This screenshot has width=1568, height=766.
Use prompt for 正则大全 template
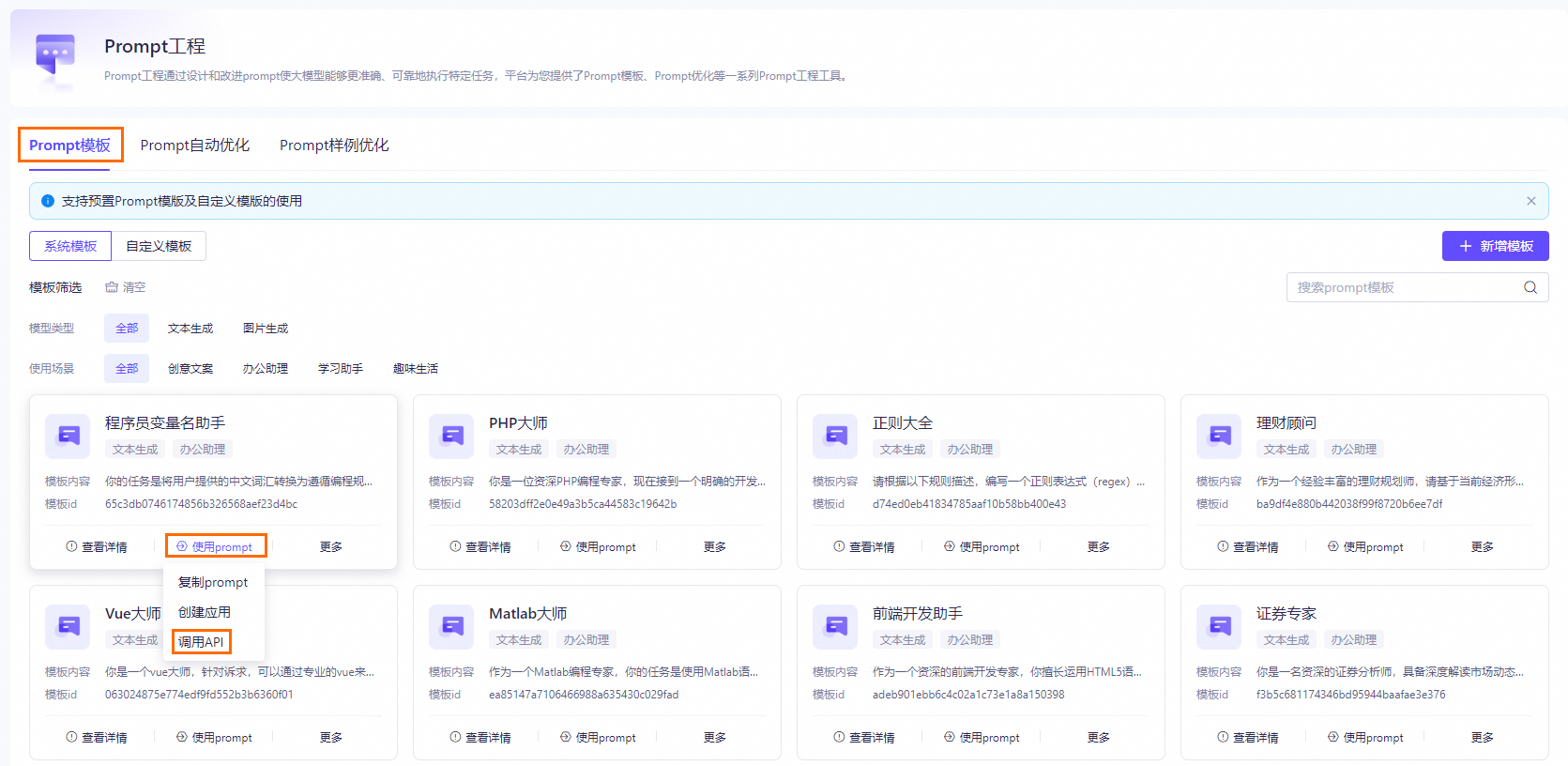982,546
